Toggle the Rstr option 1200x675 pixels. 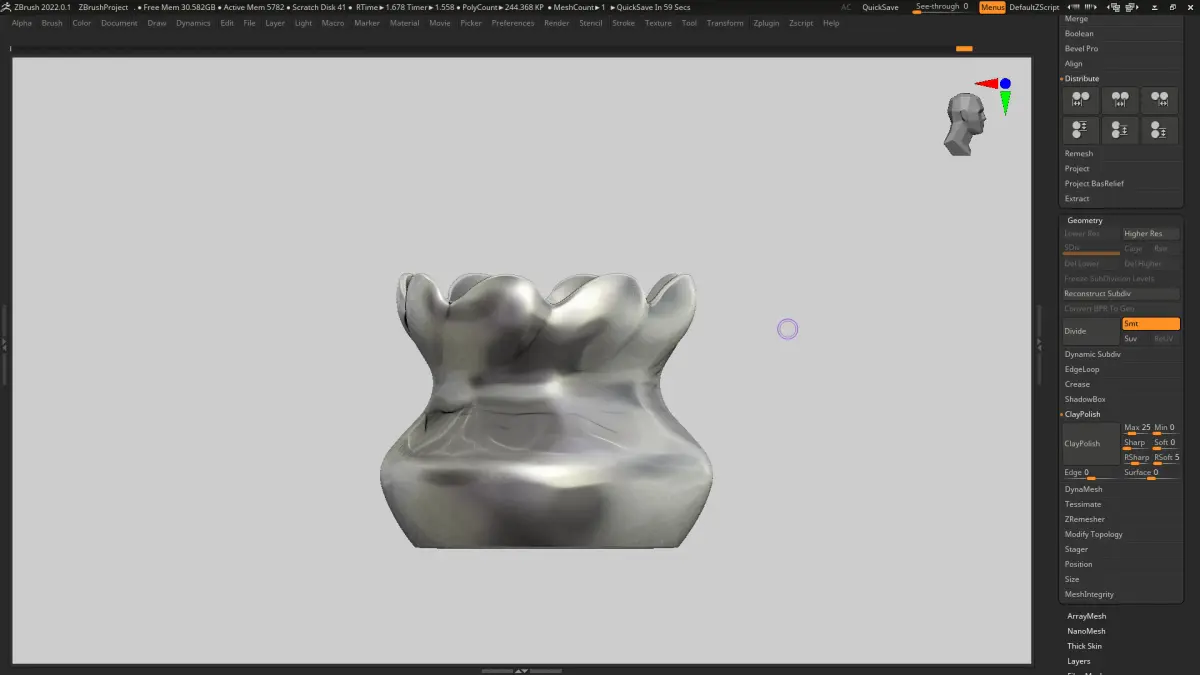point(1166,249)
